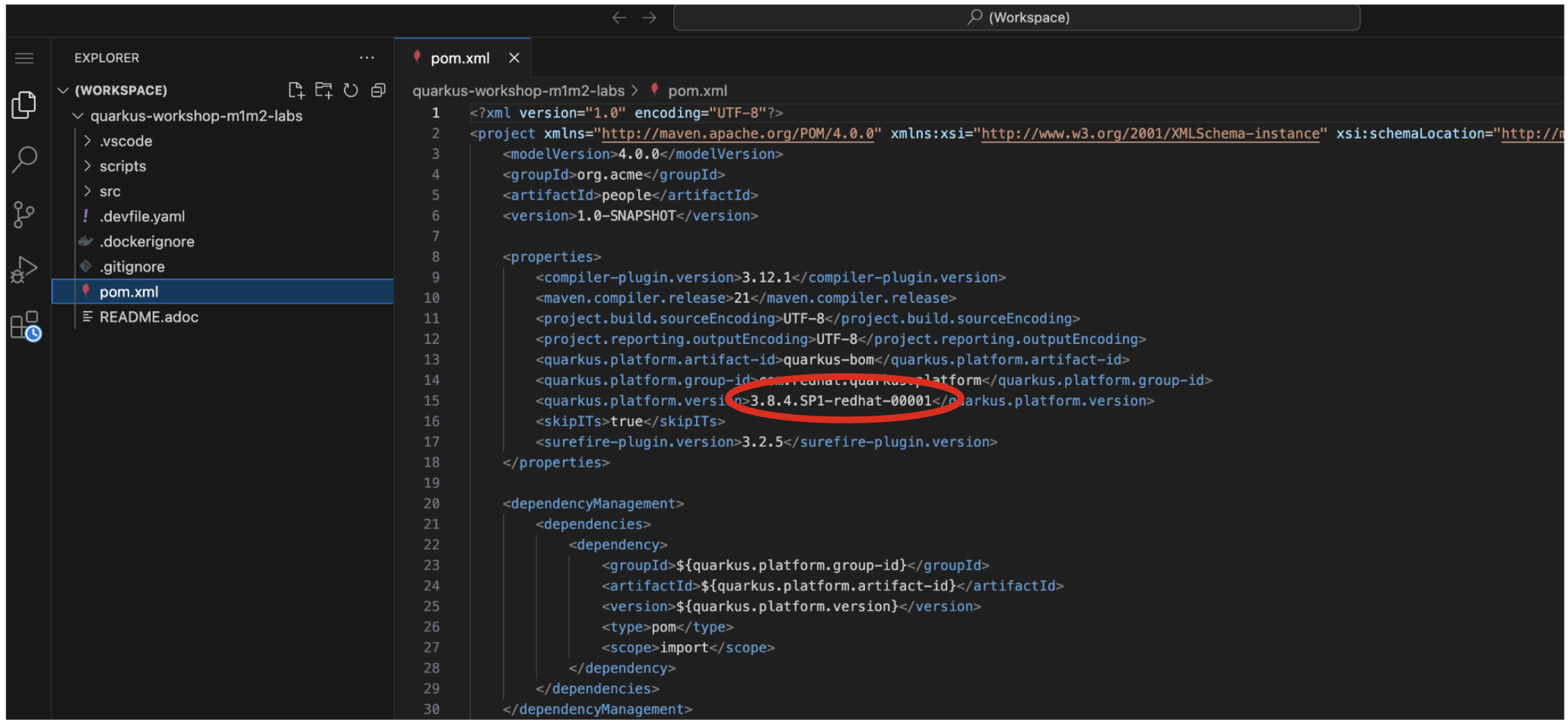The height and width of the screenshot is (724, 1568).
Task: Open the .devfile.yaml file
Action: pyautogui.click(x=223, y=216)
